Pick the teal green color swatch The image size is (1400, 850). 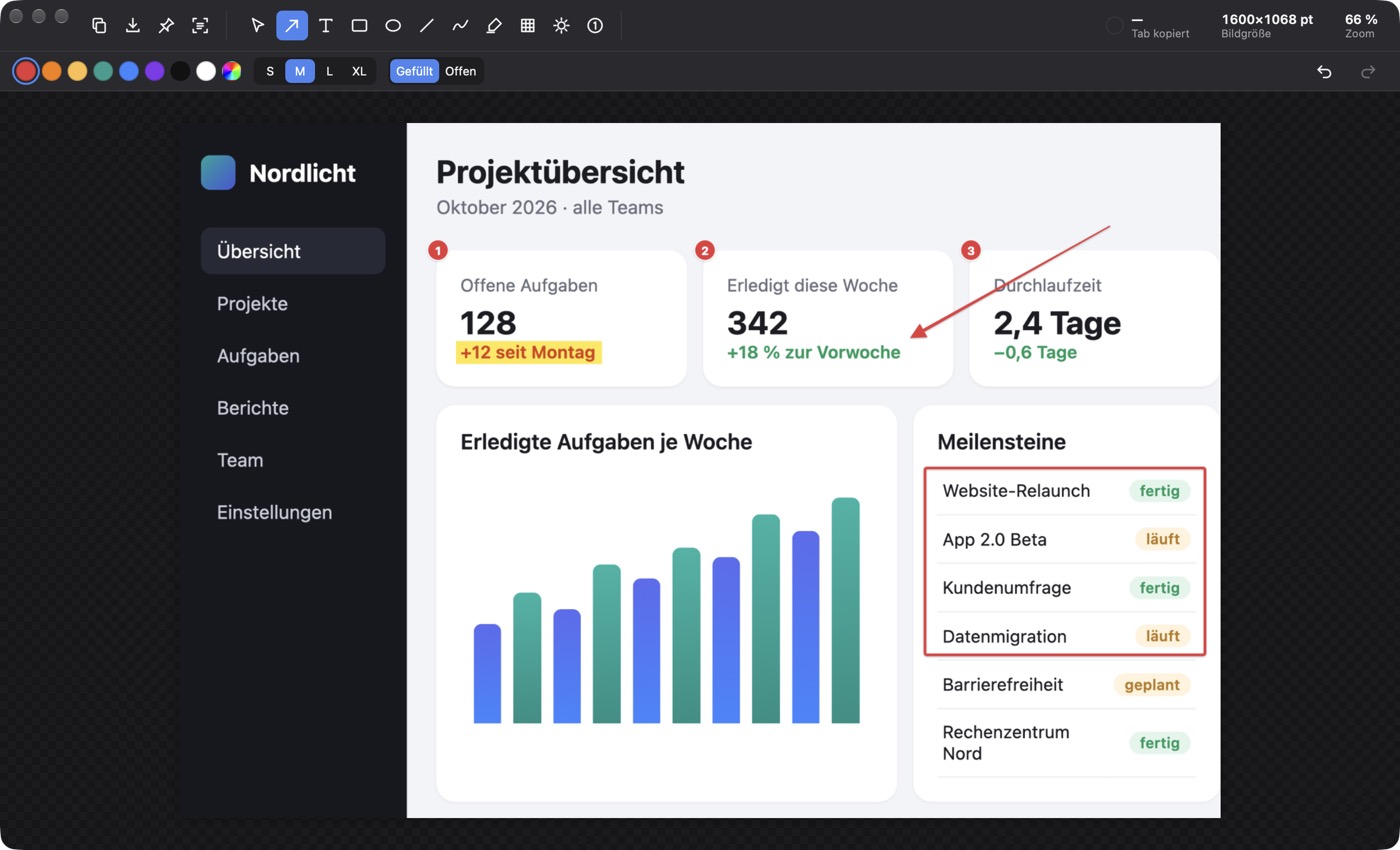click(x=103, y=71)
